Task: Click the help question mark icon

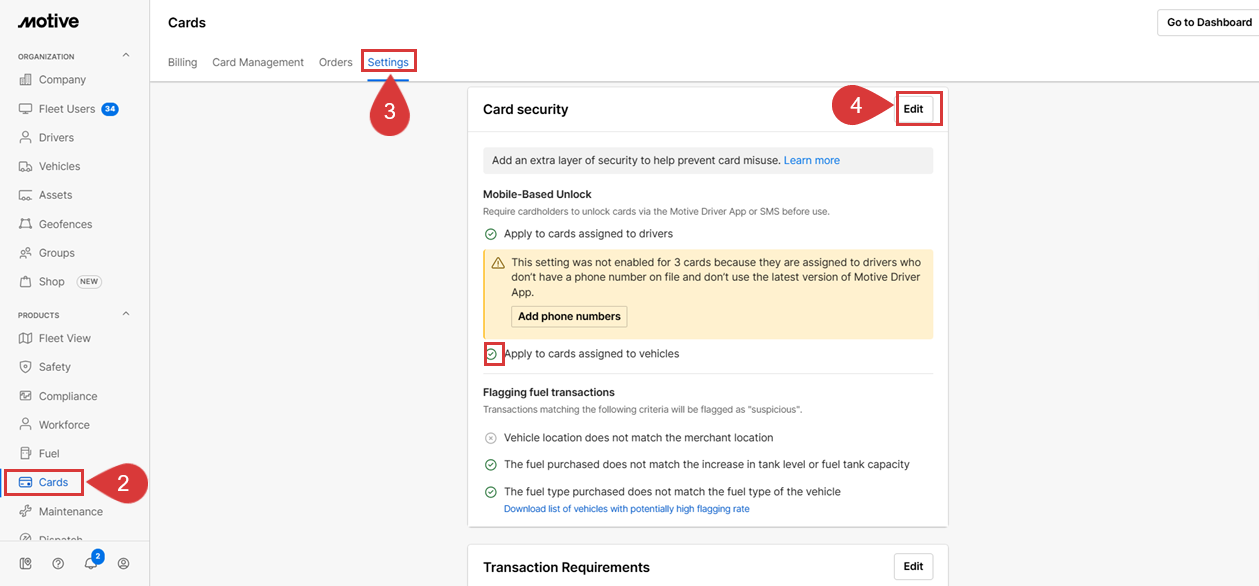Action: point(58,563)
